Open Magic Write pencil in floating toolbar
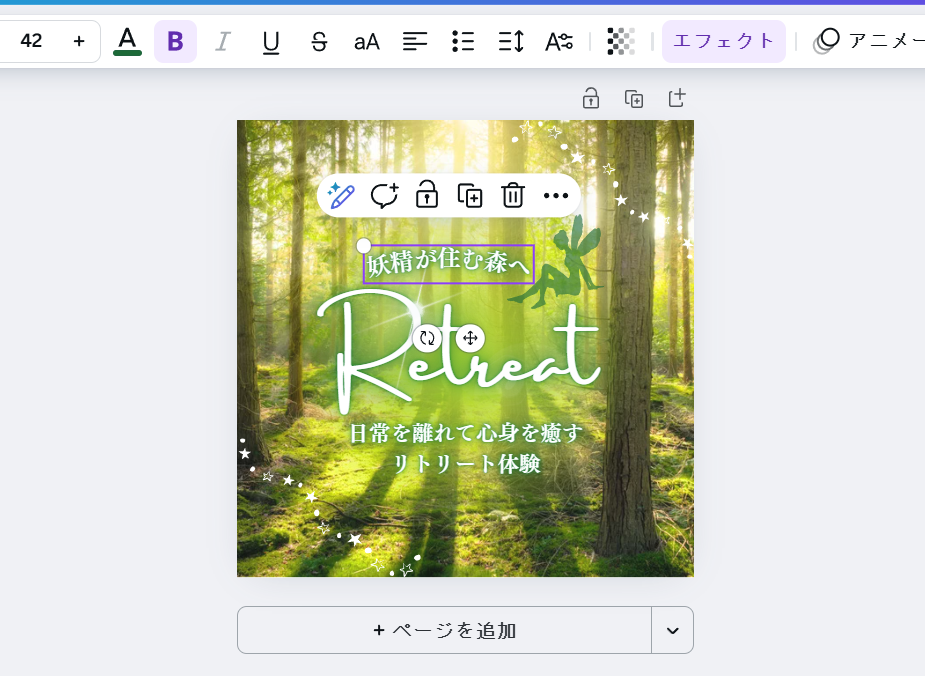Image resolution: width=925 pixels, height=676 pixels. pyautogui.click(x=341, y=195)
